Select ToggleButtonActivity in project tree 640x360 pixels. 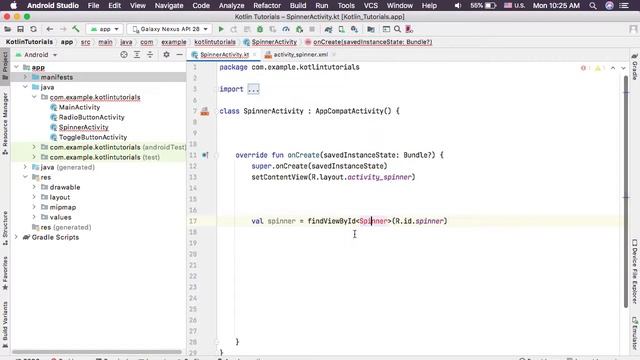[93, 137]
